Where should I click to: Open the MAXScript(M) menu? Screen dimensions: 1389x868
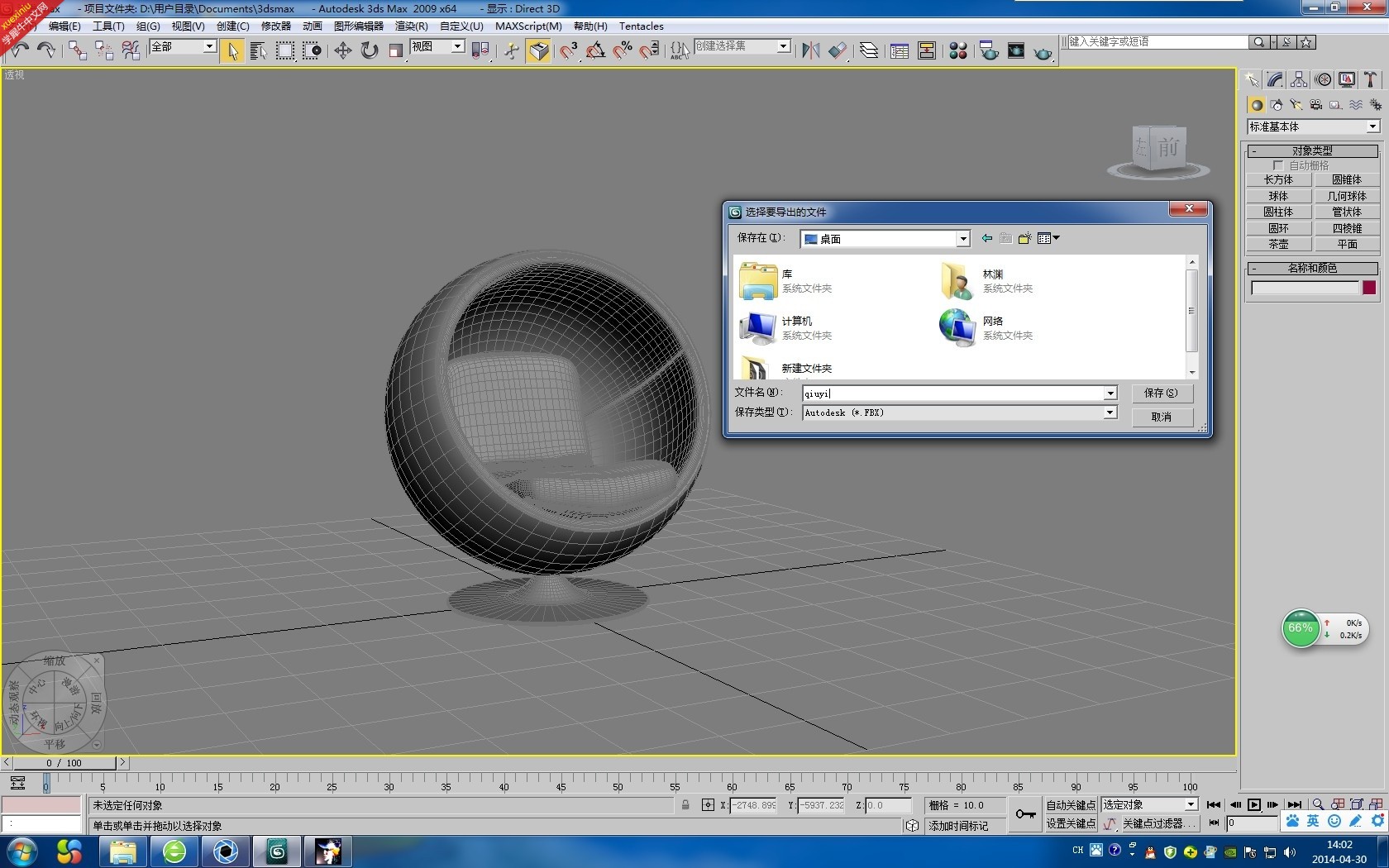coord(528,26)
